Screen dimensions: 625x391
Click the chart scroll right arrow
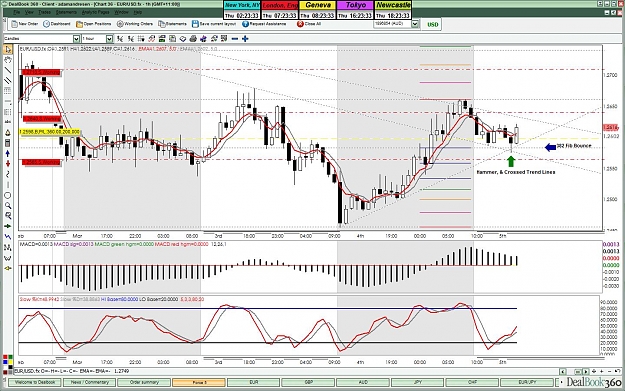tap(586, 371)
